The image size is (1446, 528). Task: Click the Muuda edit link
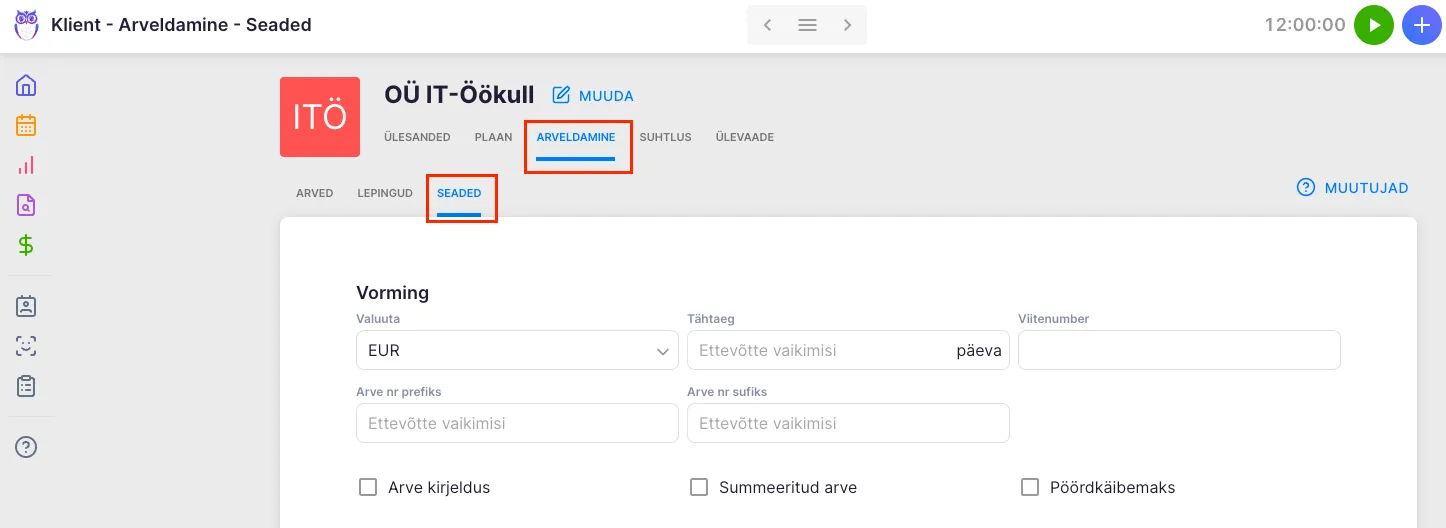594,96
